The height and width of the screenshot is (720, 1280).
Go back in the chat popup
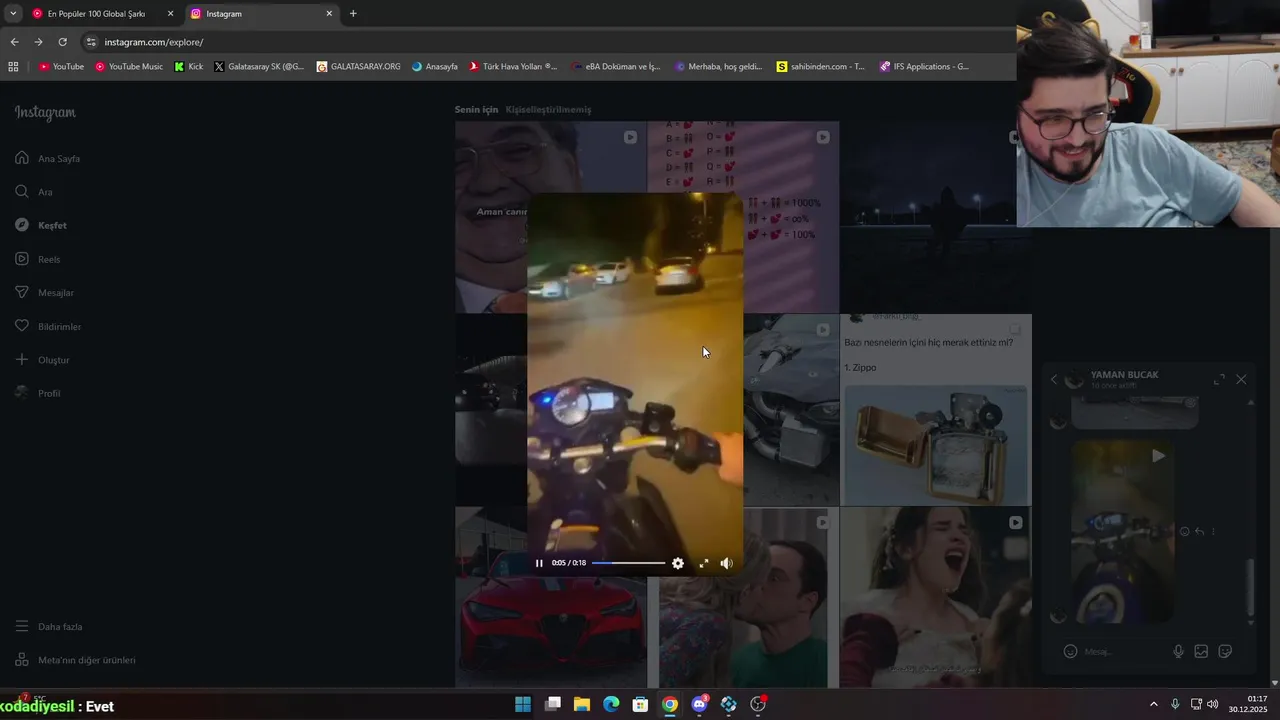pyautogui.click(x=1053, y=380)
